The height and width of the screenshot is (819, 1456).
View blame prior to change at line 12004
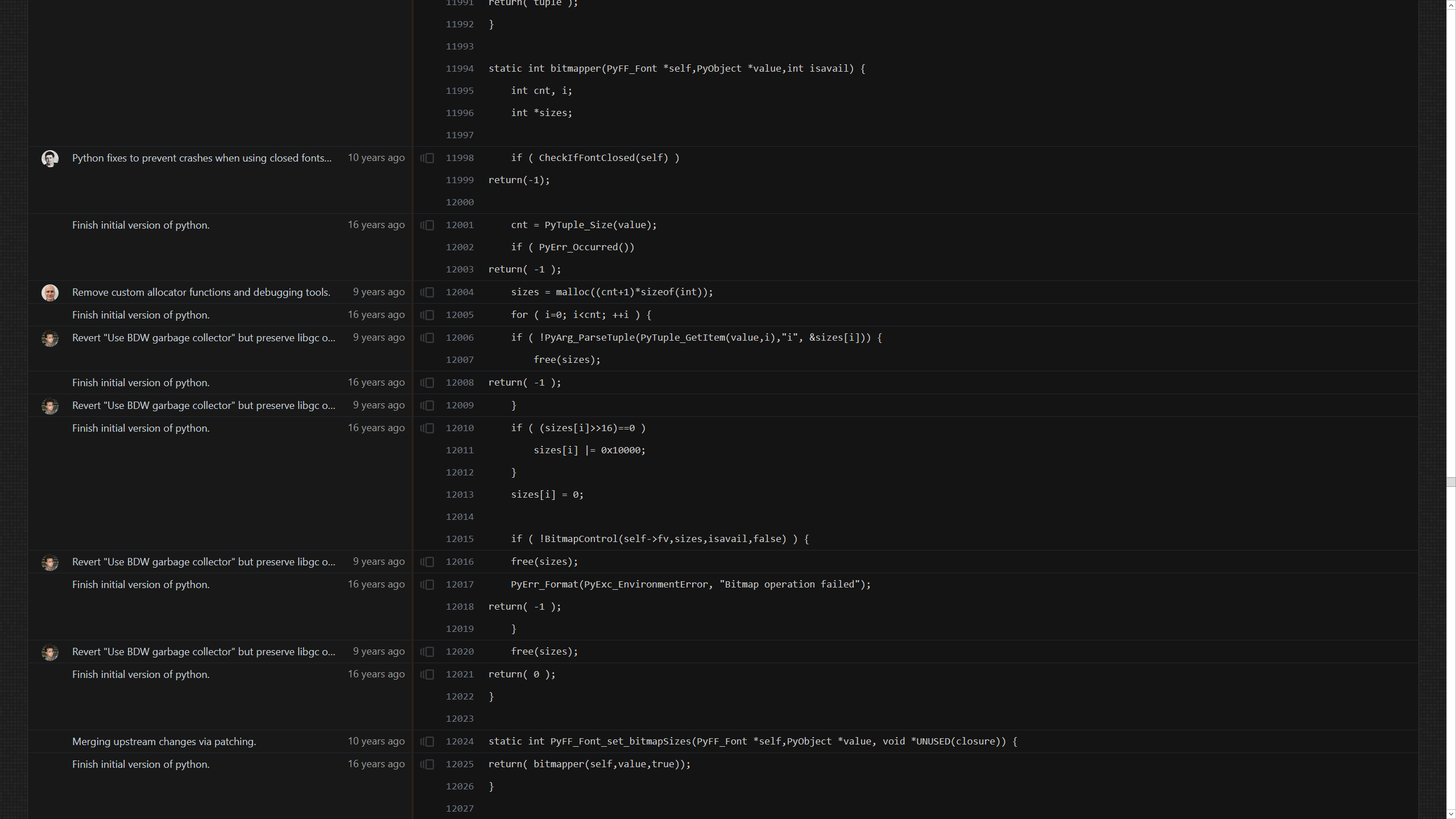427,292
